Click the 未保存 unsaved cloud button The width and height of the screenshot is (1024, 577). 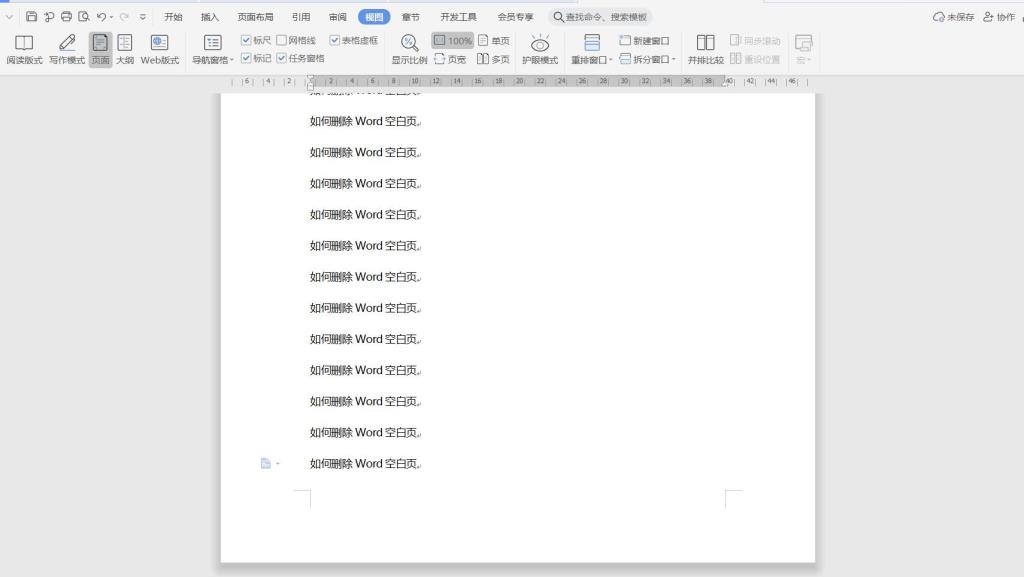[x=953, y=17]
